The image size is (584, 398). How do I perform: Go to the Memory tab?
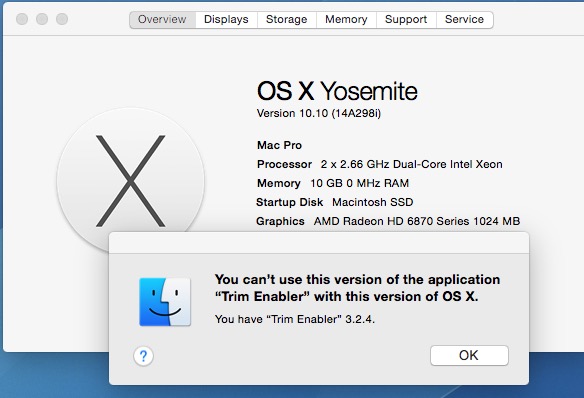(346, 19)
